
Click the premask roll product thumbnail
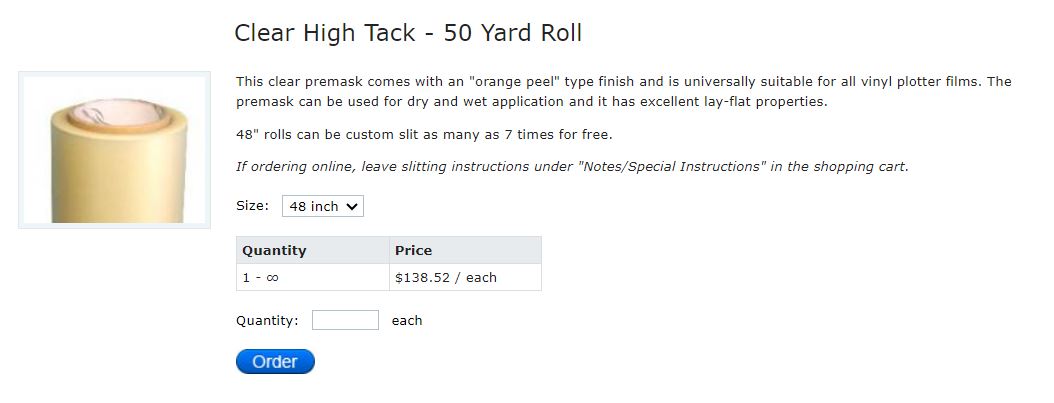(x=114, y=150)
